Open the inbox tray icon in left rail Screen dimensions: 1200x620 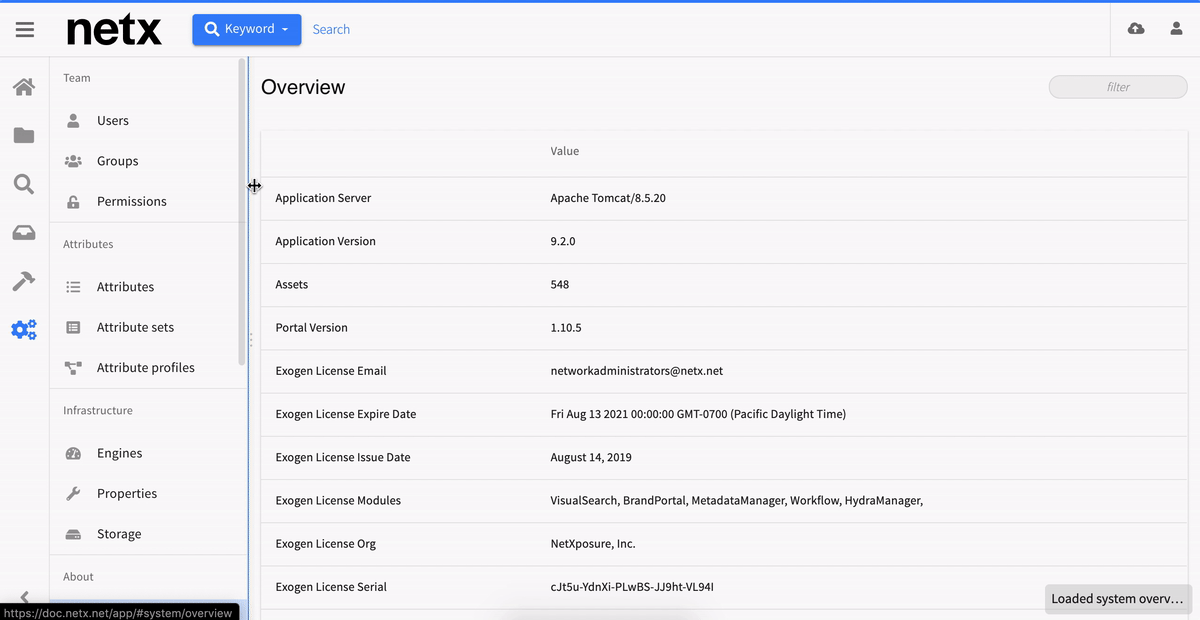tap(24, 233)
